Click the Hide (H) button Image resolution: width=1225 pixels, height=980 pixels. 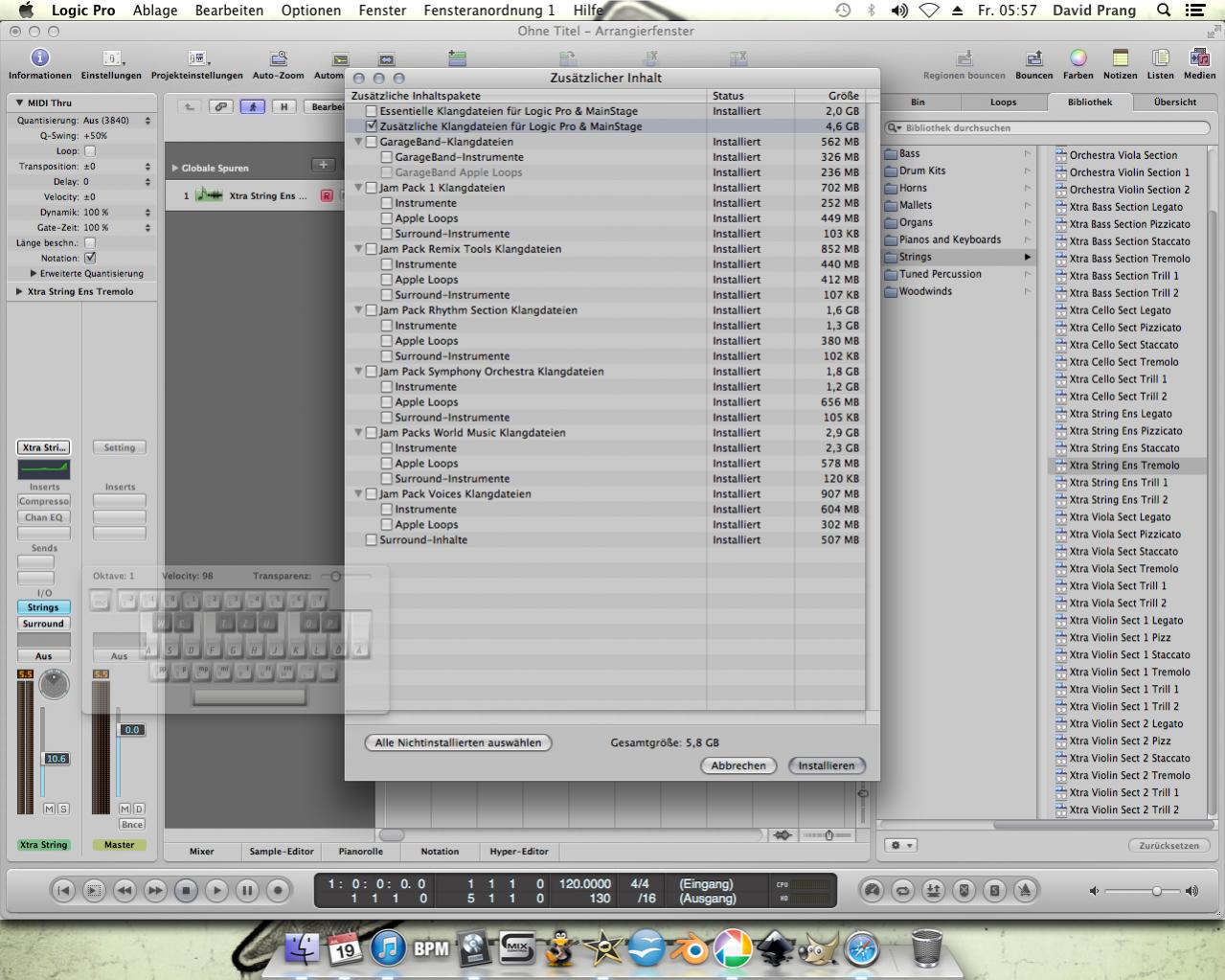pos(284,106)
